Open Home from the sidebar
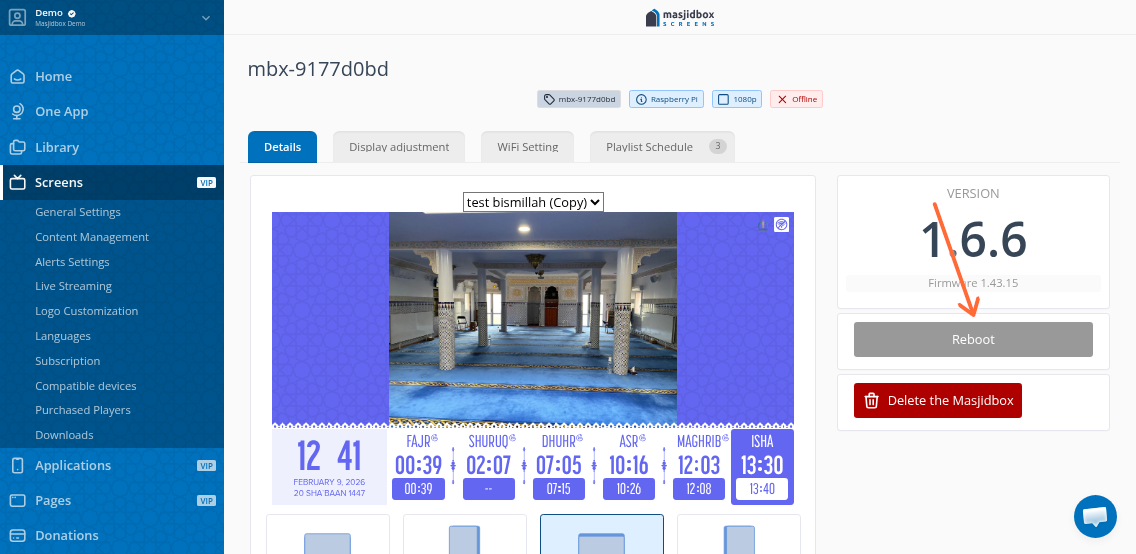Image resolution: width=1136 pixels, height=554 pixels. 53,76
